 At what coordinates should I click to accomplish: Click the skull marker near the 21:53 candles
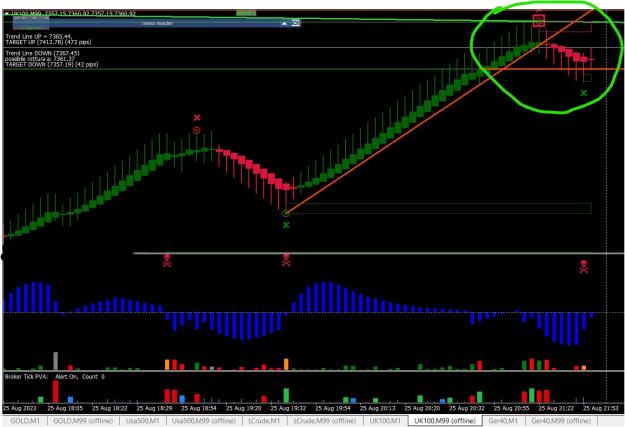[584, 267]
